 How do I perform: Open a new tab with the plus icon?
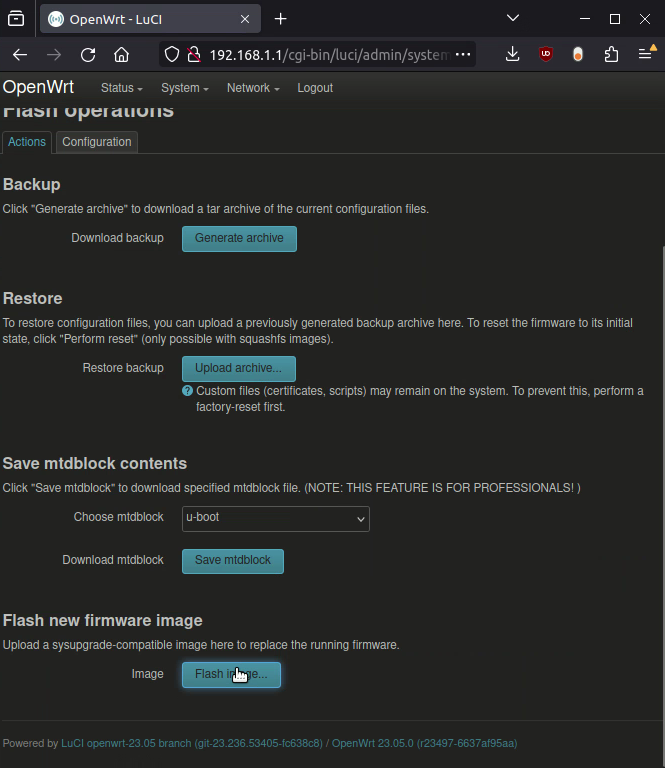pyautogui.click(x=281, y=19)
